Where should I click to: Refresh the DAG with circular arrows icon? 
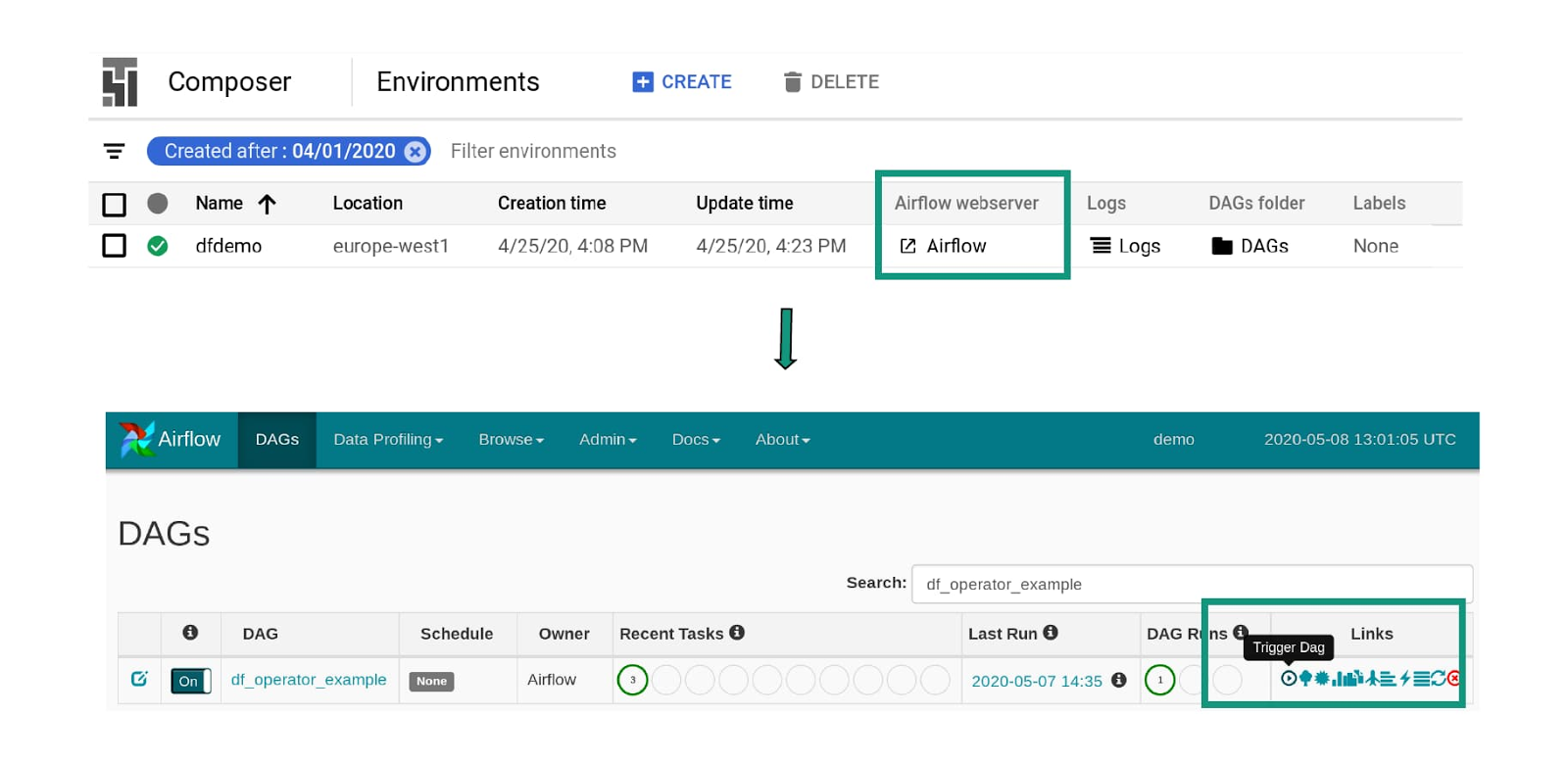[x=1439, y=678]
